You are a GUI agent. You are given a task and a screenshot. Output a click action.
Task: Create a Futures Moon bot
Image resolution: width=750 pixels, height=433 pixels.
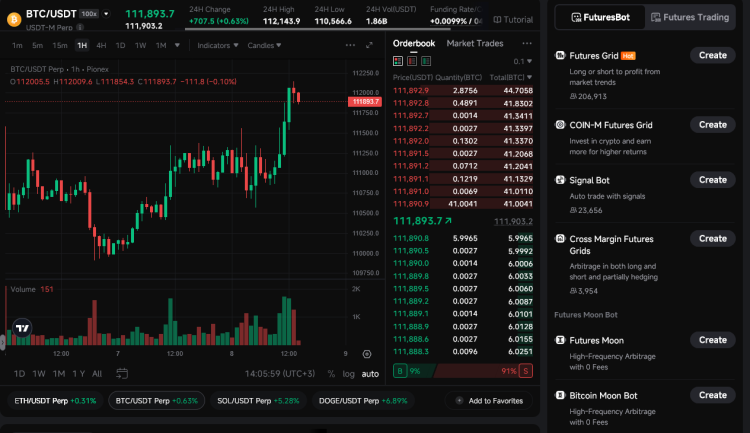coord(713,340)
